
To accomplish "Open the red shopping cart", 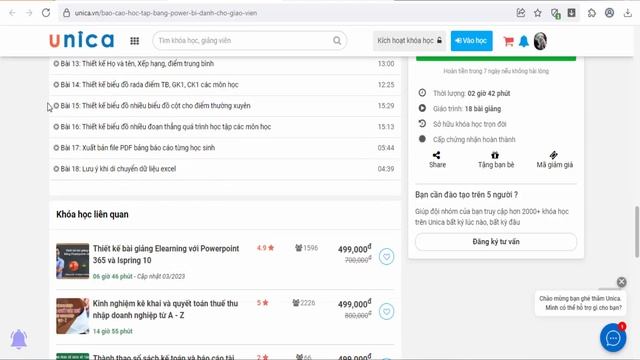I will click(508, 41).
